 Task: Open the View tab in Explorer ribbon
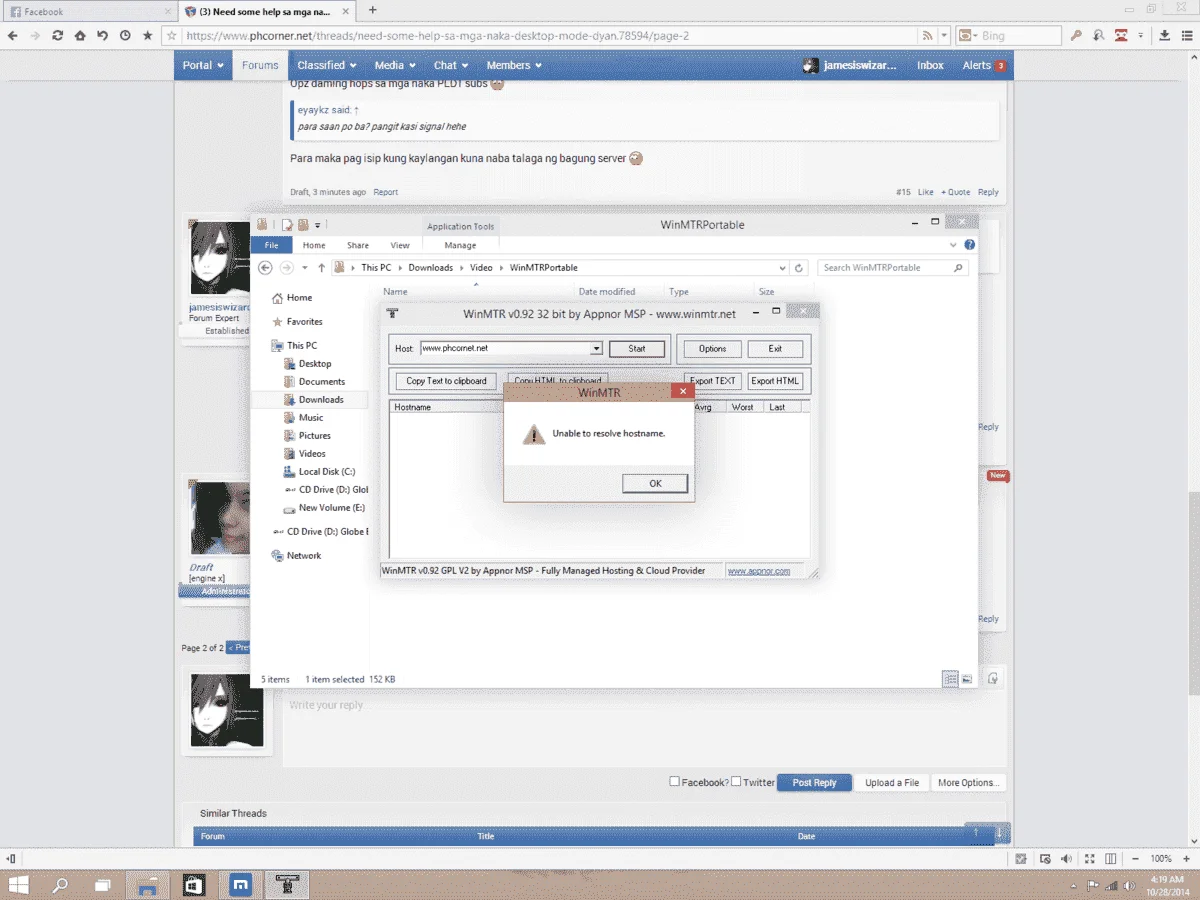(400, 245)
